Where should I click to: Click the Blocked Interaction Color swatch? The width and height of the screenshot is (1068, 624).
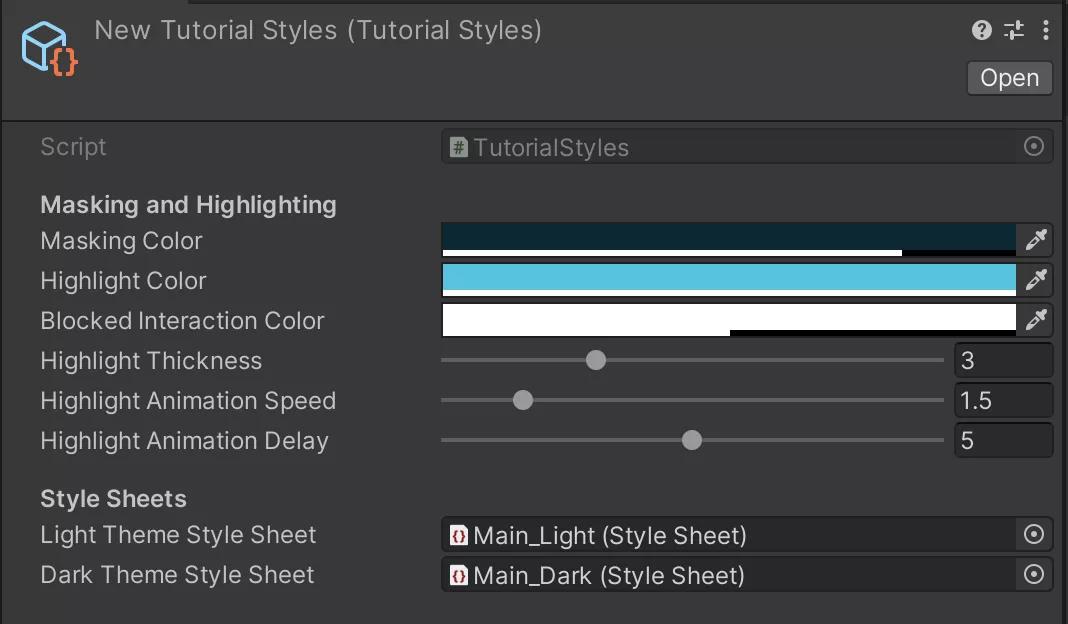[728, 318]
